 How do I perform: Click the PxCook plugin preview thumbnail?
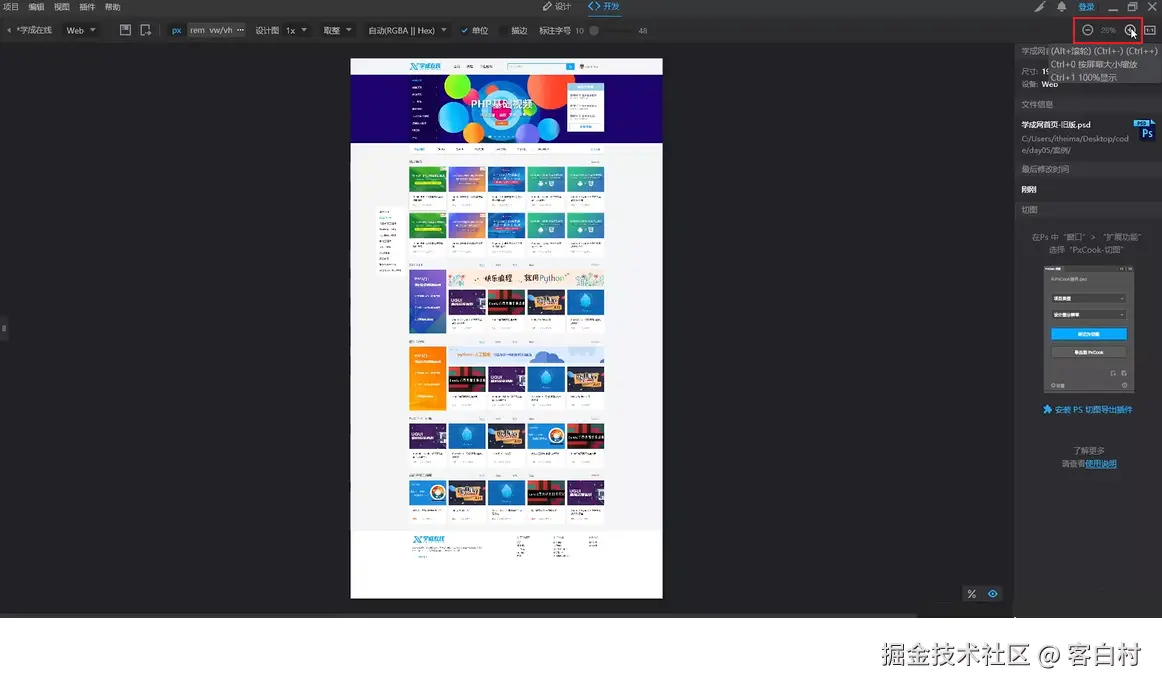pyautogui.click(x=1089, y=329)
